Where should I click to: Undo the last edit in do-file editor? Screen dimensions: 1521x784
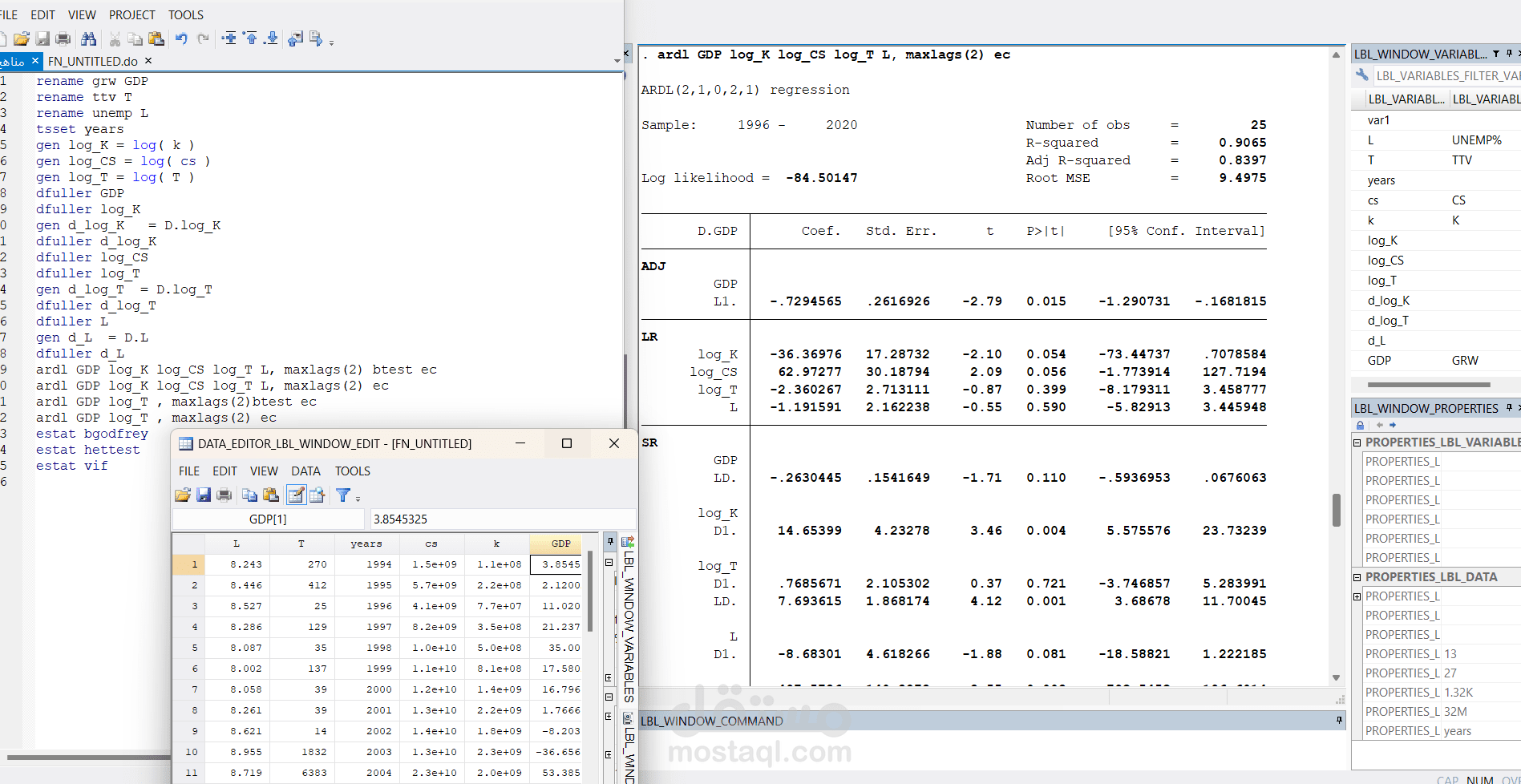[x=181, y=38]
